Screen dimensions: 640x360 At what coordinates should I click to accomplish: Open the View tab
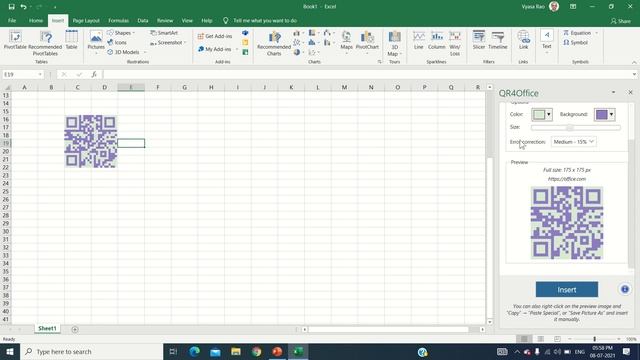pyautogui.click(x=187, y=20)
